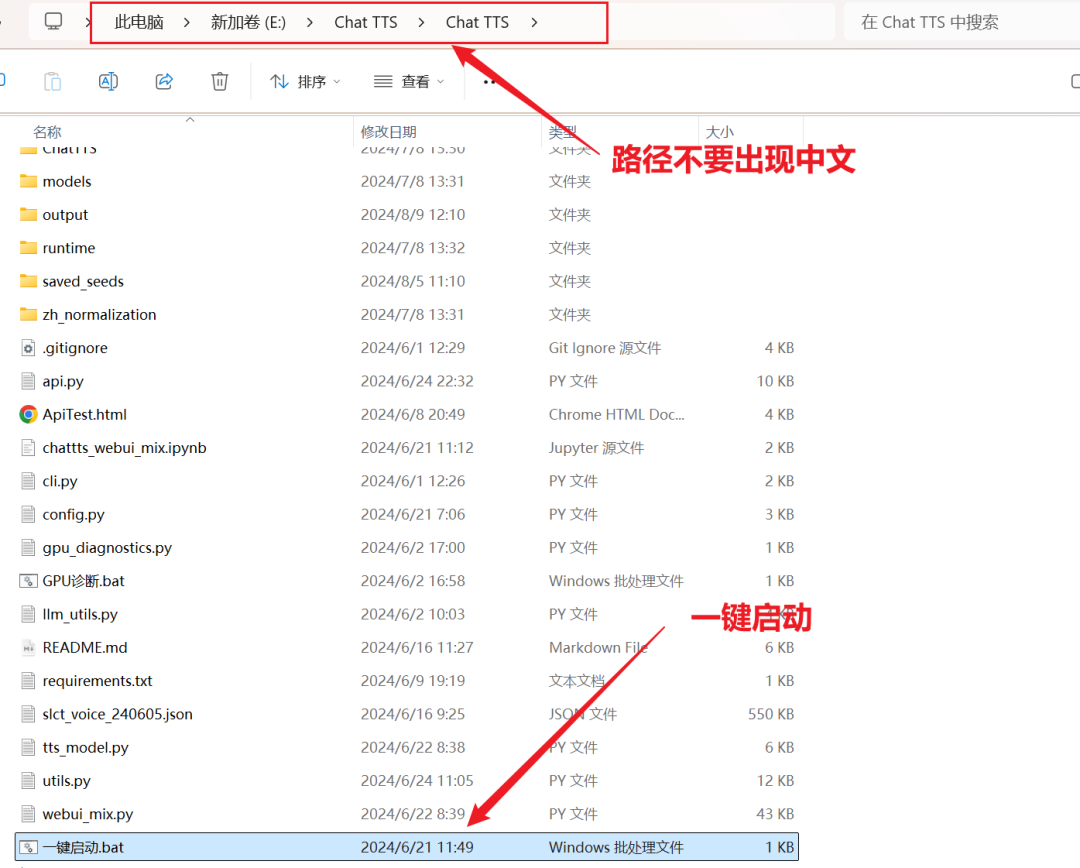This screenshot has height=868, width=1080.
Task: Expand chevron after 此电脑 breadcrumb
Action: click(187, 22)
